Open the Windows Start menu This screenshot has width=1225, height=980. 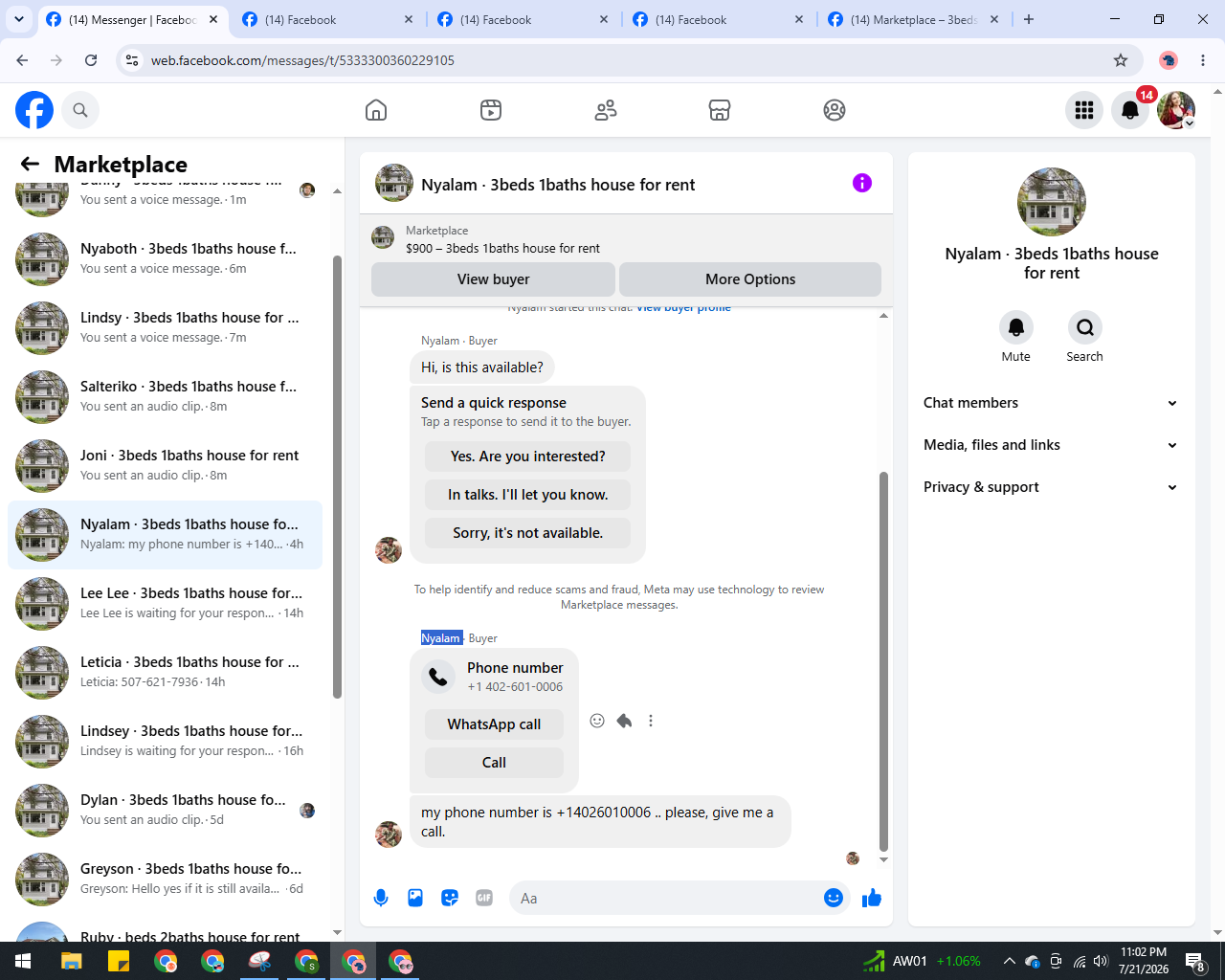coord(23,961)
